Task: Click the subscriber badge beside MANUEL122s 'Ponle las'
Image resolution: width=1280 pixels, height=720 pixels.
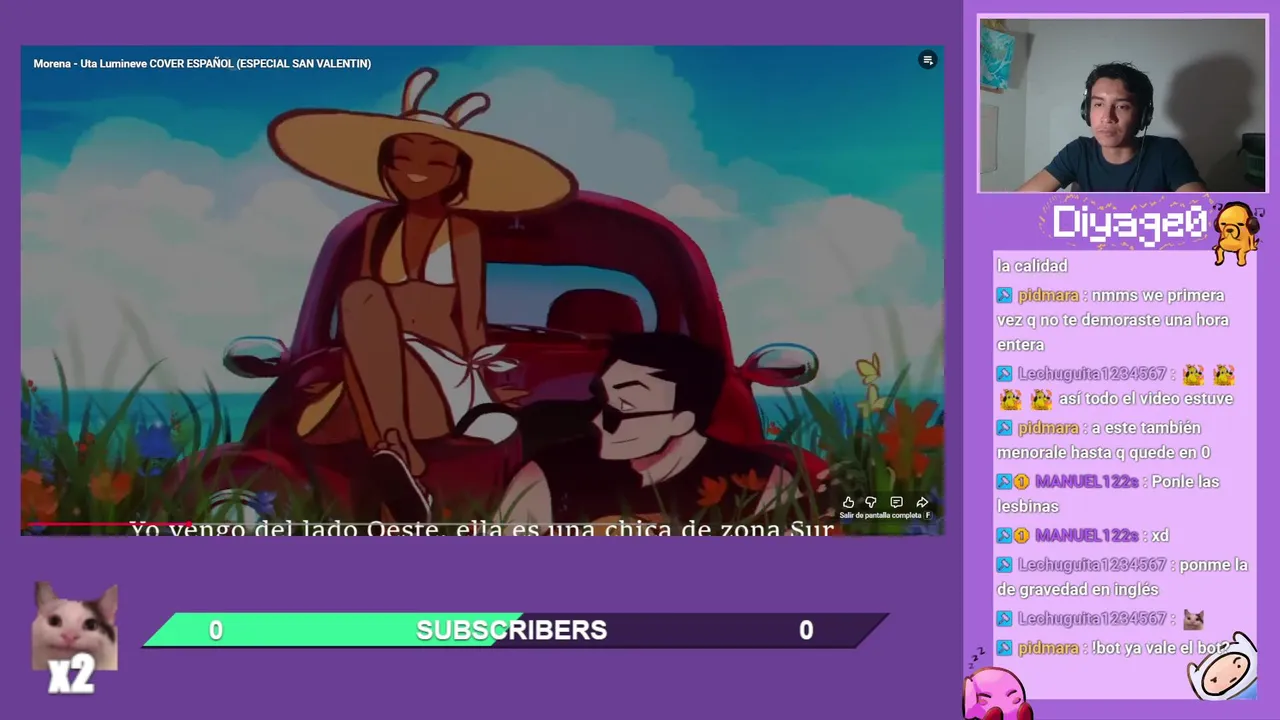Action: (1022, 482)
